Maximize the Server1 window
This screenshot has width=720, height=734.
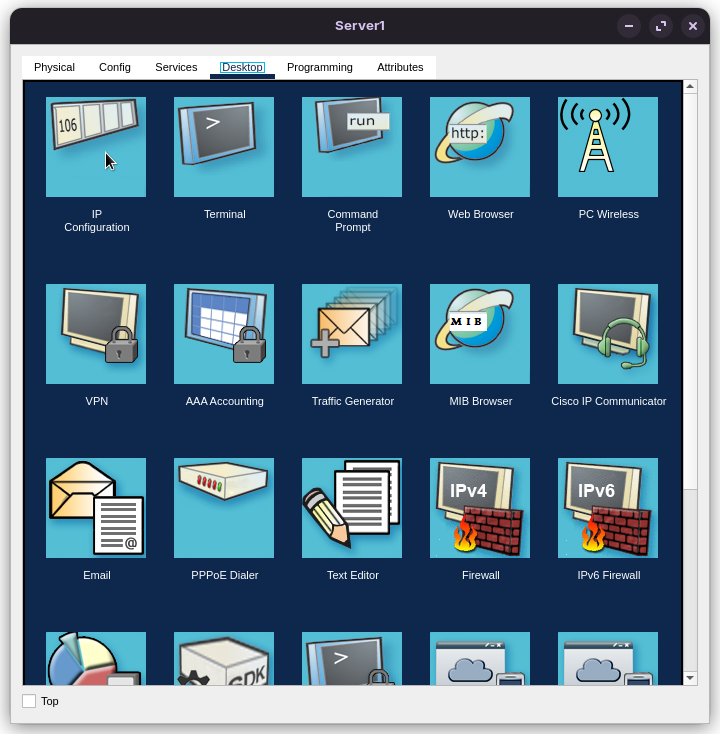tap(661, 26)
